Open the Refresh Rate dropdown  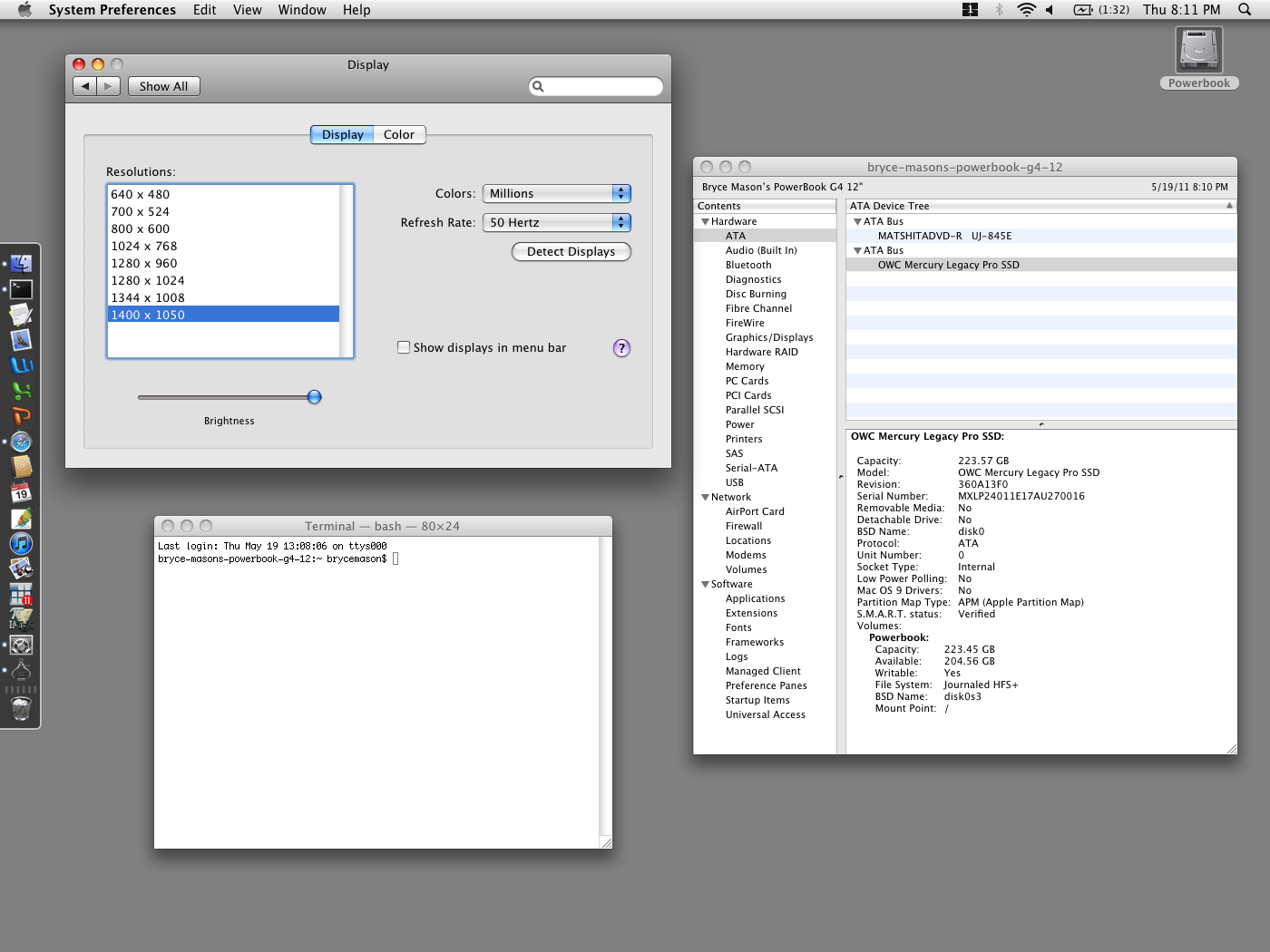(x=556, y=223)
